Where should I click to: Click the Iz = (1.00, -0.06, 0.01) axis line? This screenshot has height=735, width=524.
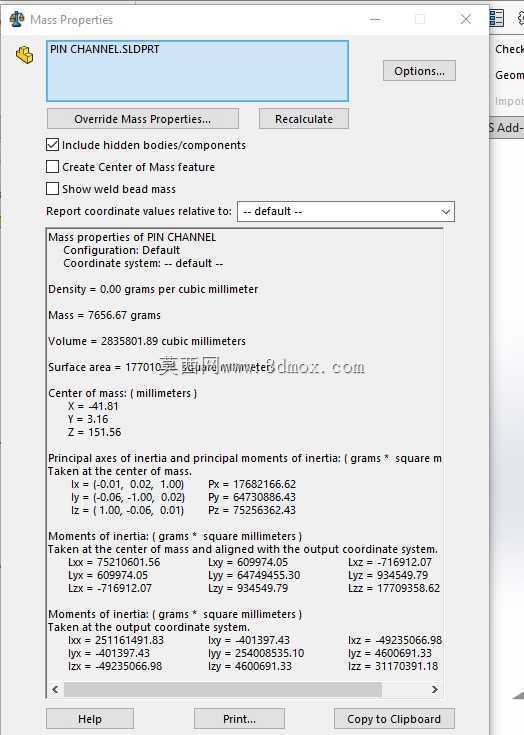coord(127,510)
